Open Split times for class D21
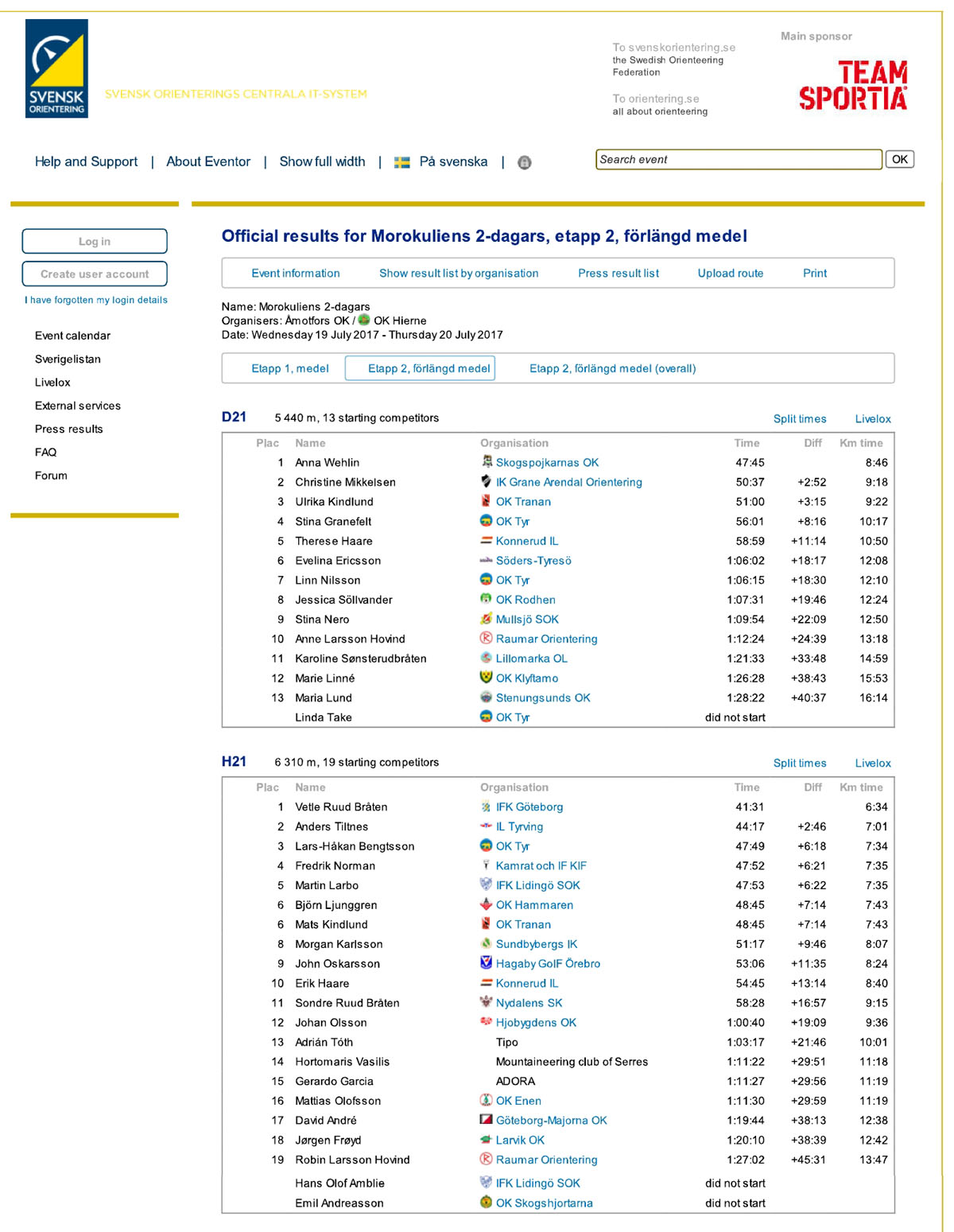The width and height of the screenshot is (954, 1232). (x=800, y=418)
